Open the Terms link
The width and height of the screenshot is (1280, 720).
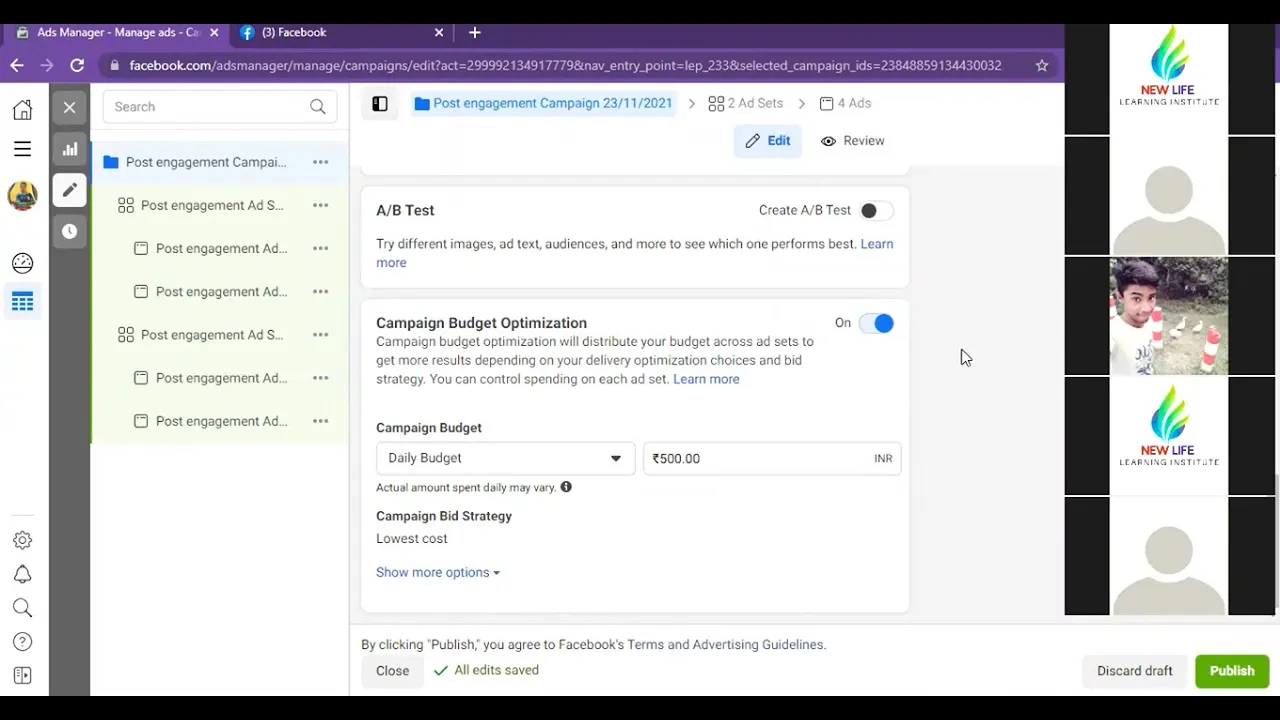[645, 645]
